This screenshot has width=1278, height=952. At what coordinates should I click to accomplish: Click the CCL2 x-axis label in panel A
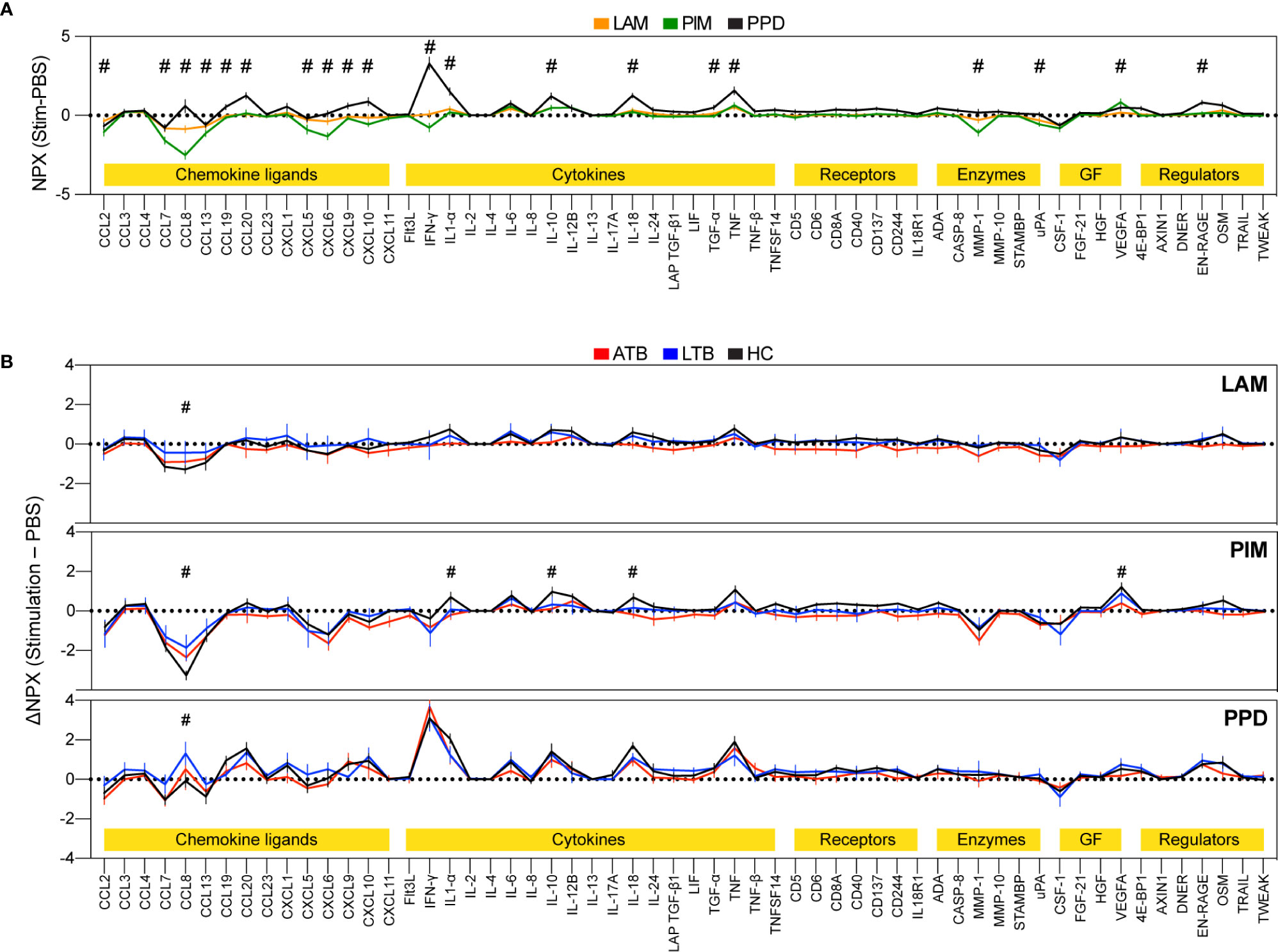tap(104, 230)
